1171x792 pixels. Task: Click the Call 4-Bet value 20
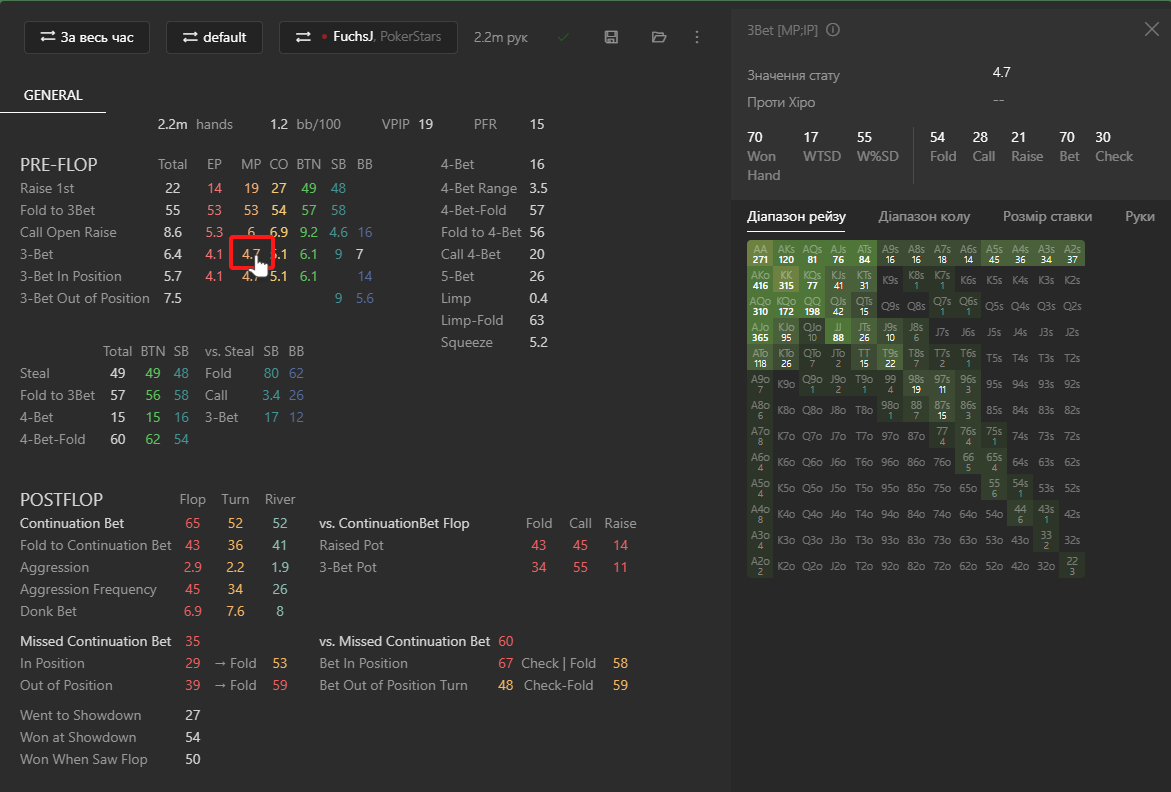537,255
